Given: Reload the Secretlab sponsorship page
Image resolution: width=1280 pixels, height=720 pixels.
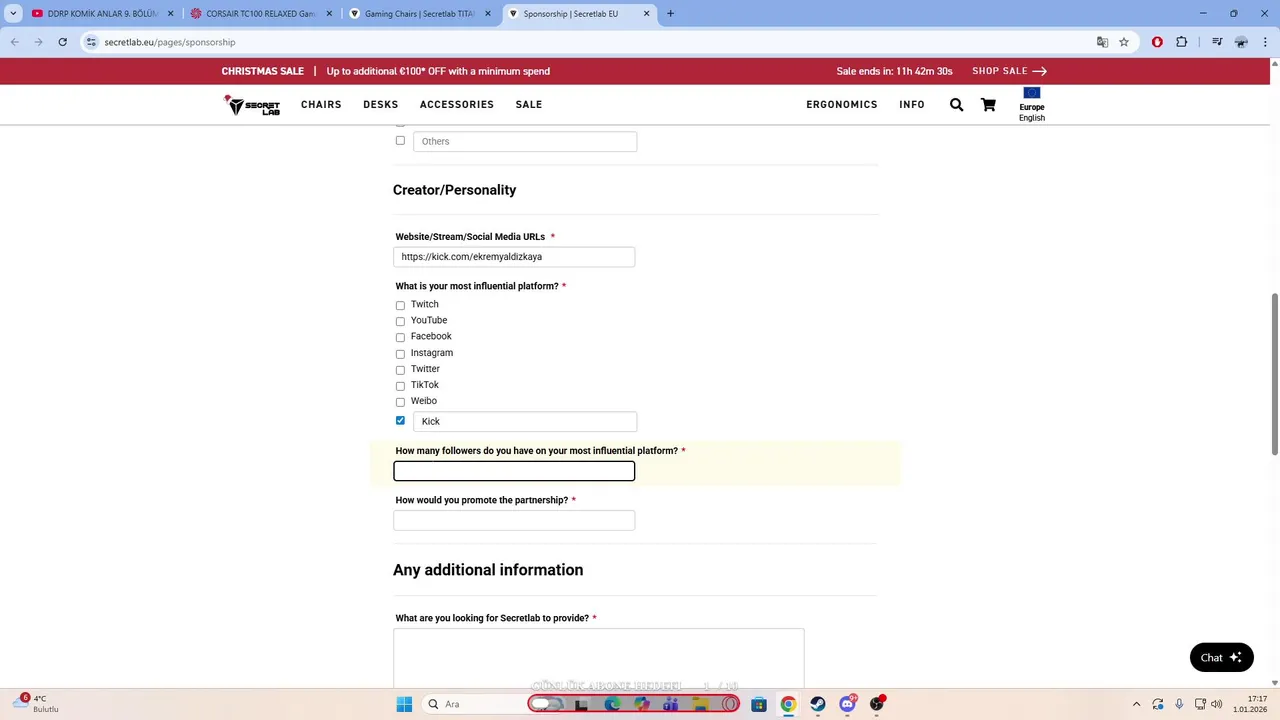Looking at the screenshot, I should [62, 42].
